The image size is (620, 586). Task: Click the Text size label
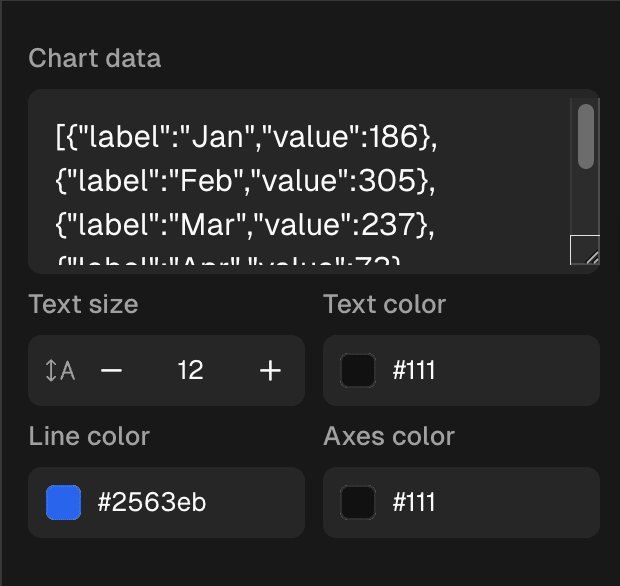coord(84,304)
